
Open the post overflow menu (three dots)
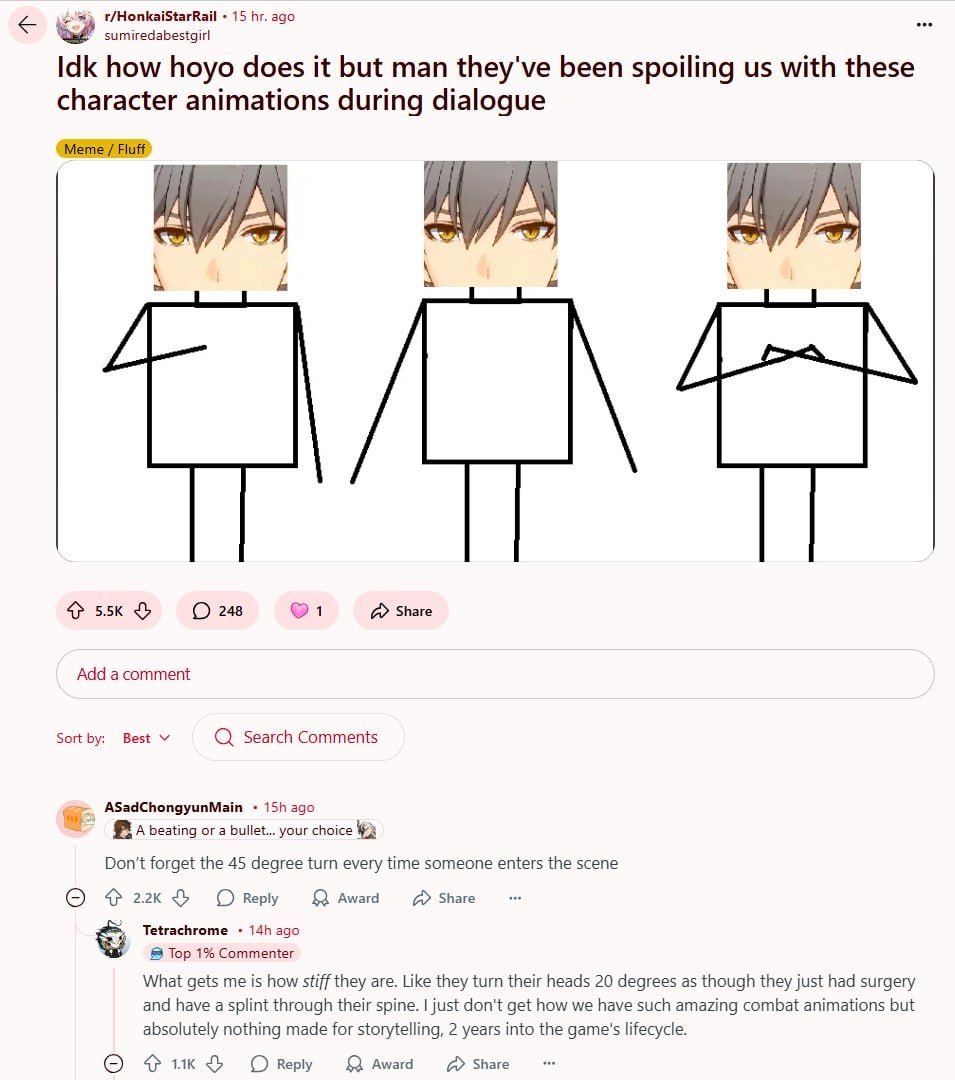click(924, 25)
